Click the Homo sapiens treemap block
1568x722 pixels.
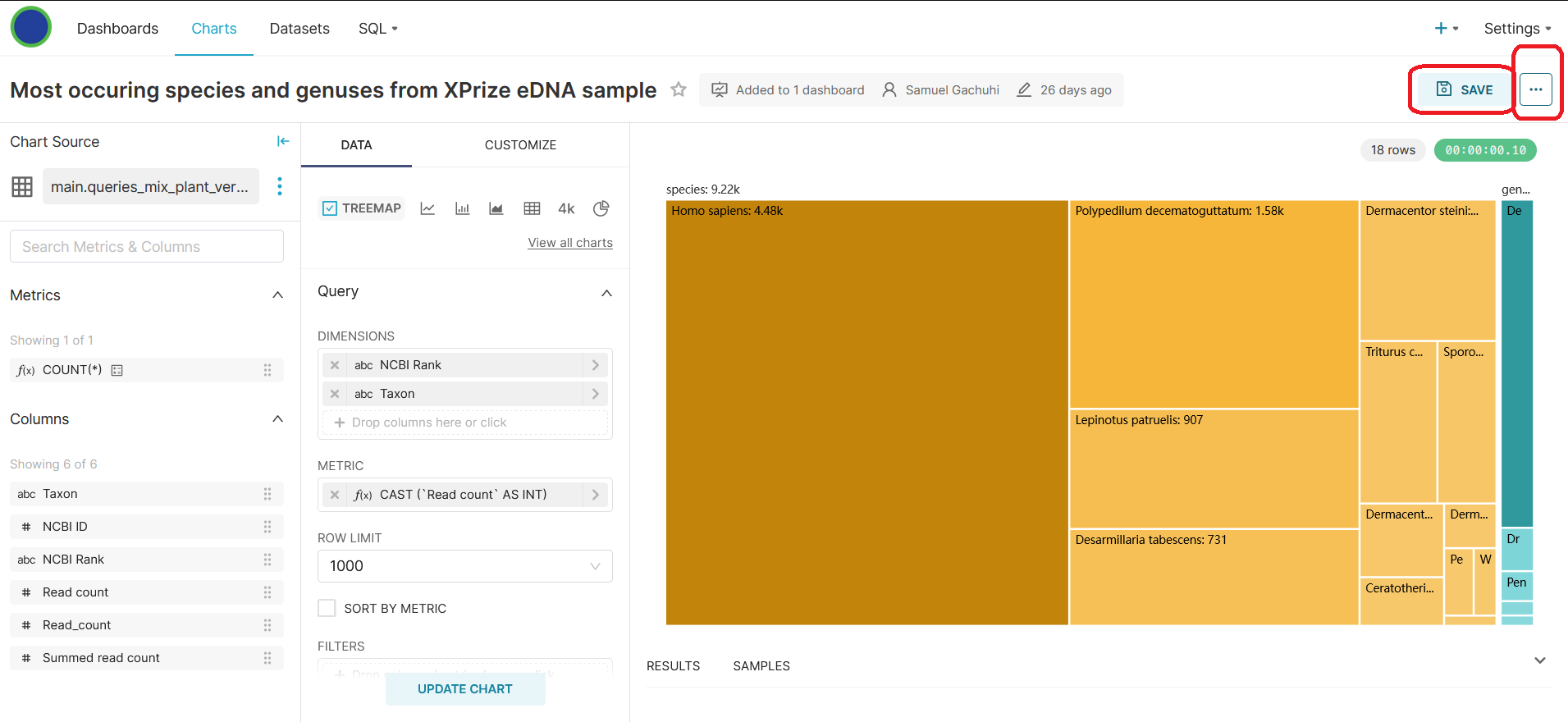tap(866, 413)
